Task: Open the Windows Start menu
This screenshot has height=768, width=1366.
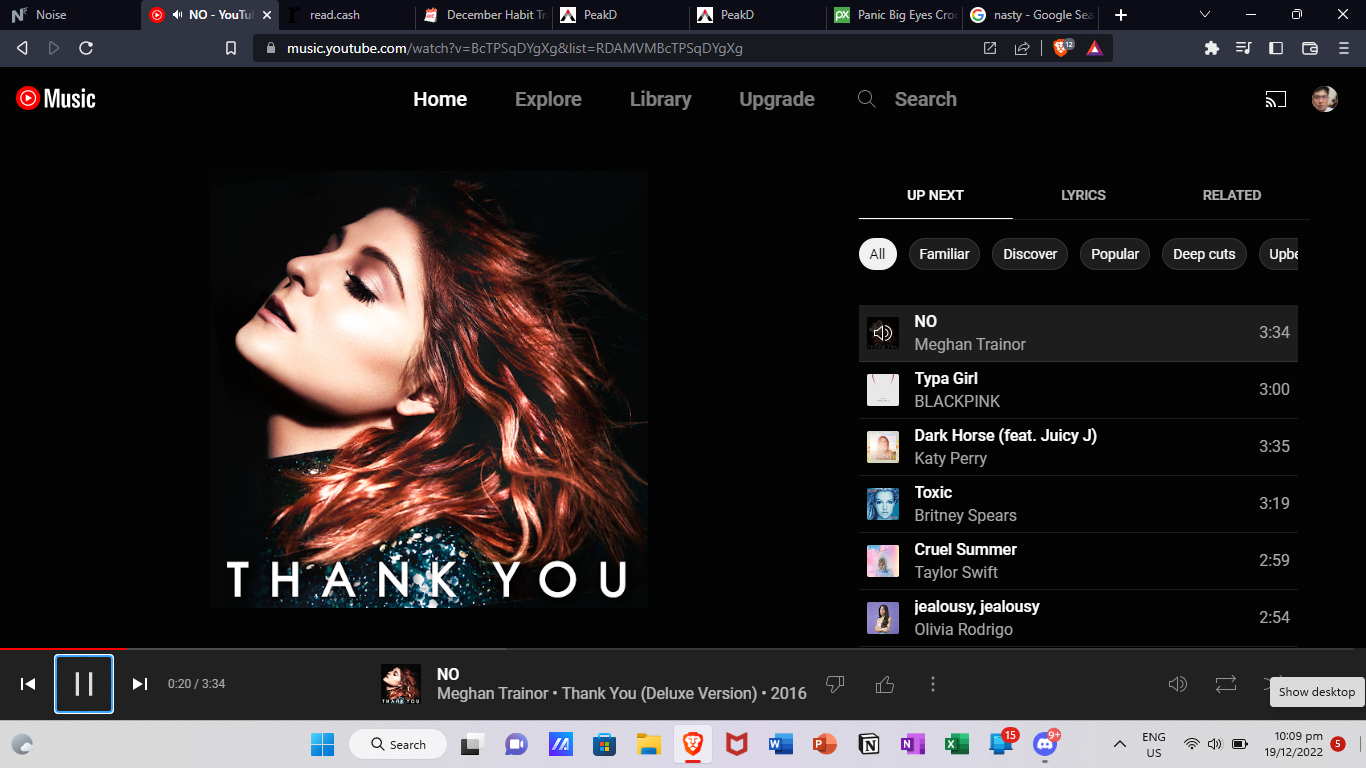Action: pos(323,744)
